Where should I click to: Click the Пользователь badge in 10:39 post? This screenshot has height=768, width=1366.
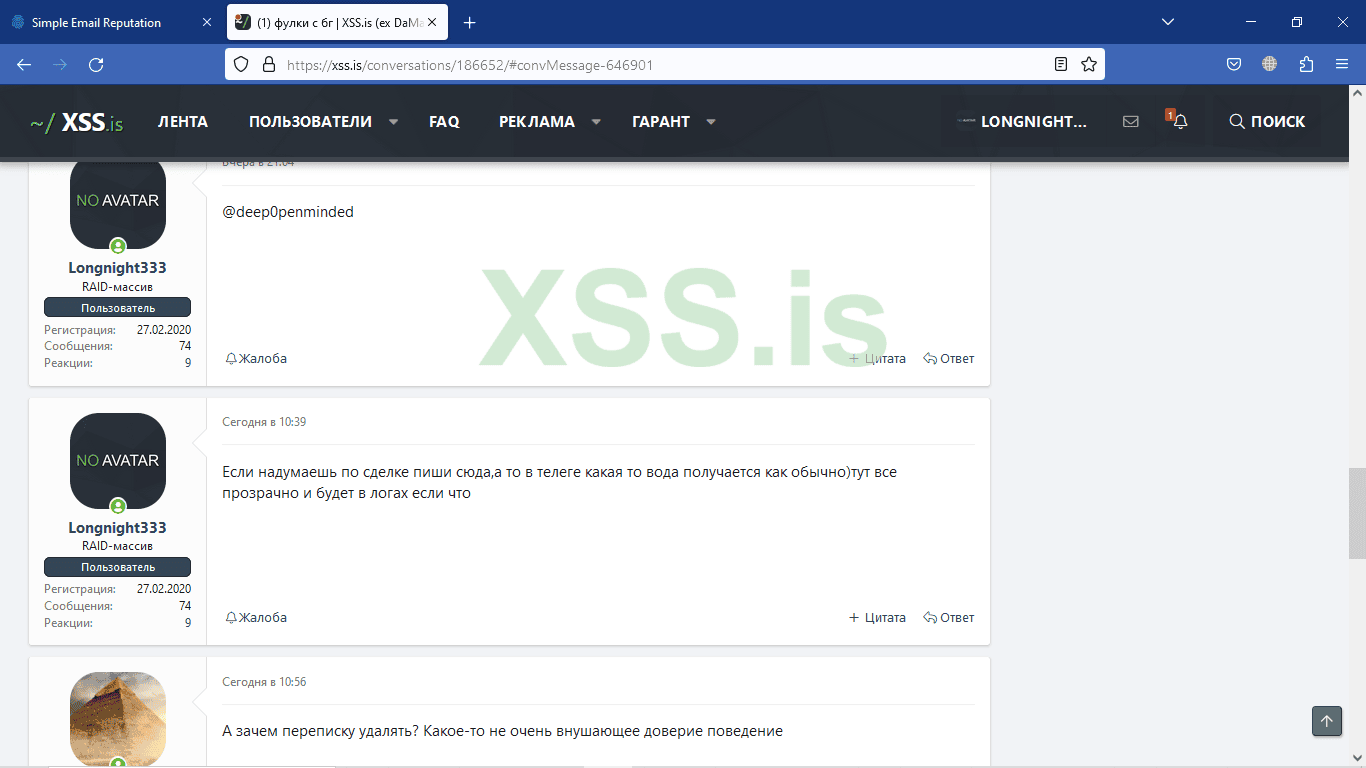117,567
